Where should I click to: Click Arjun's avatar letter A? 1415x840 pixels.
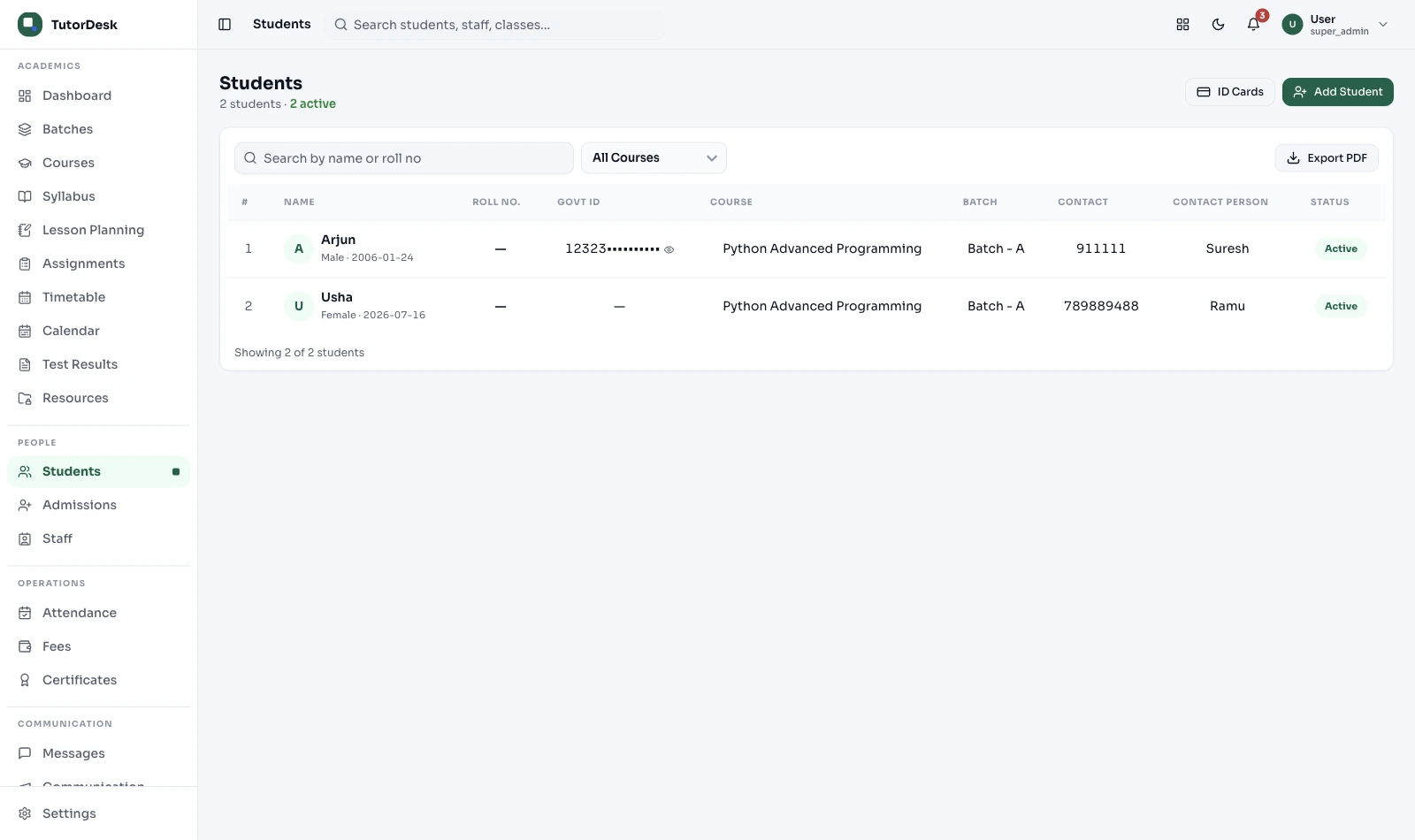(299, 248)
